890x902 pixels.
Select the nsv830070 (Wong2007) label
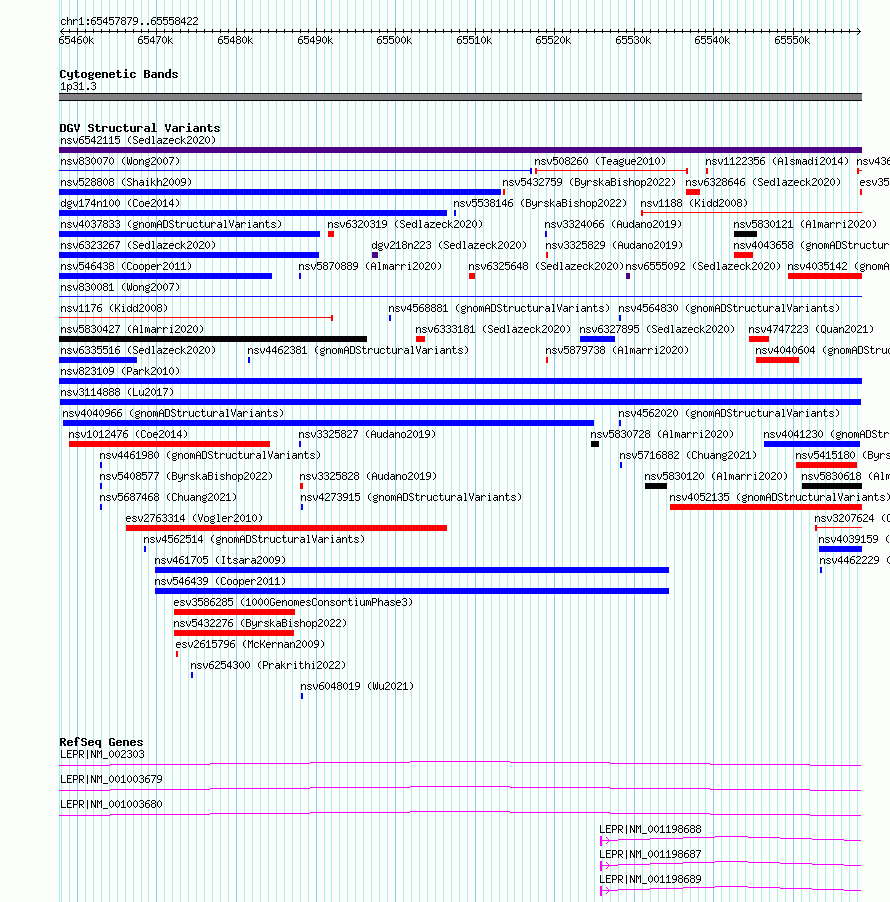[120, 162]
